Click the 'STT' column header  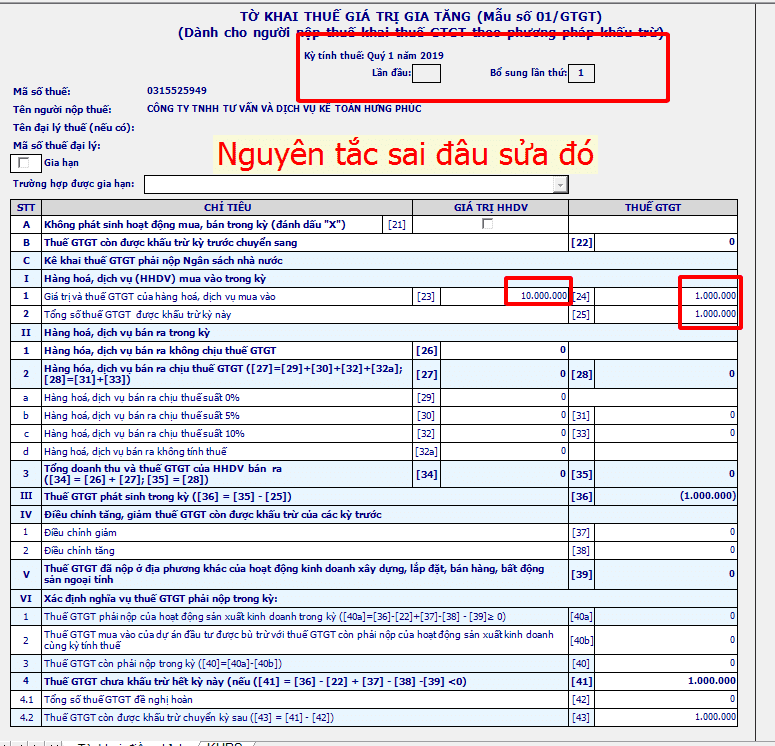[26, 207]
